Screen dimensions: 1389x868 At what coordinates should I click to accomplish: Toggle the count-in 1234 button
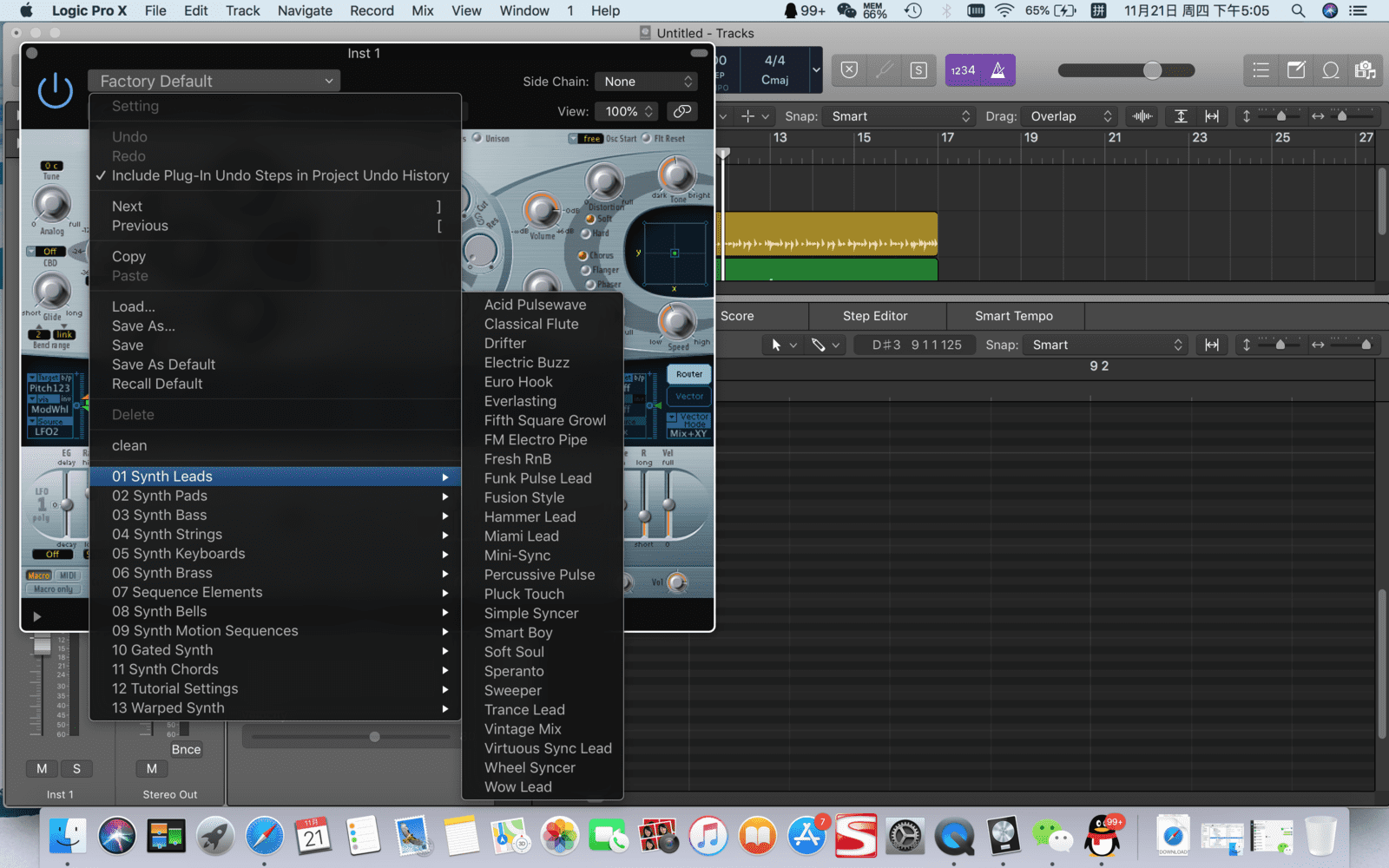coord(963,70)
